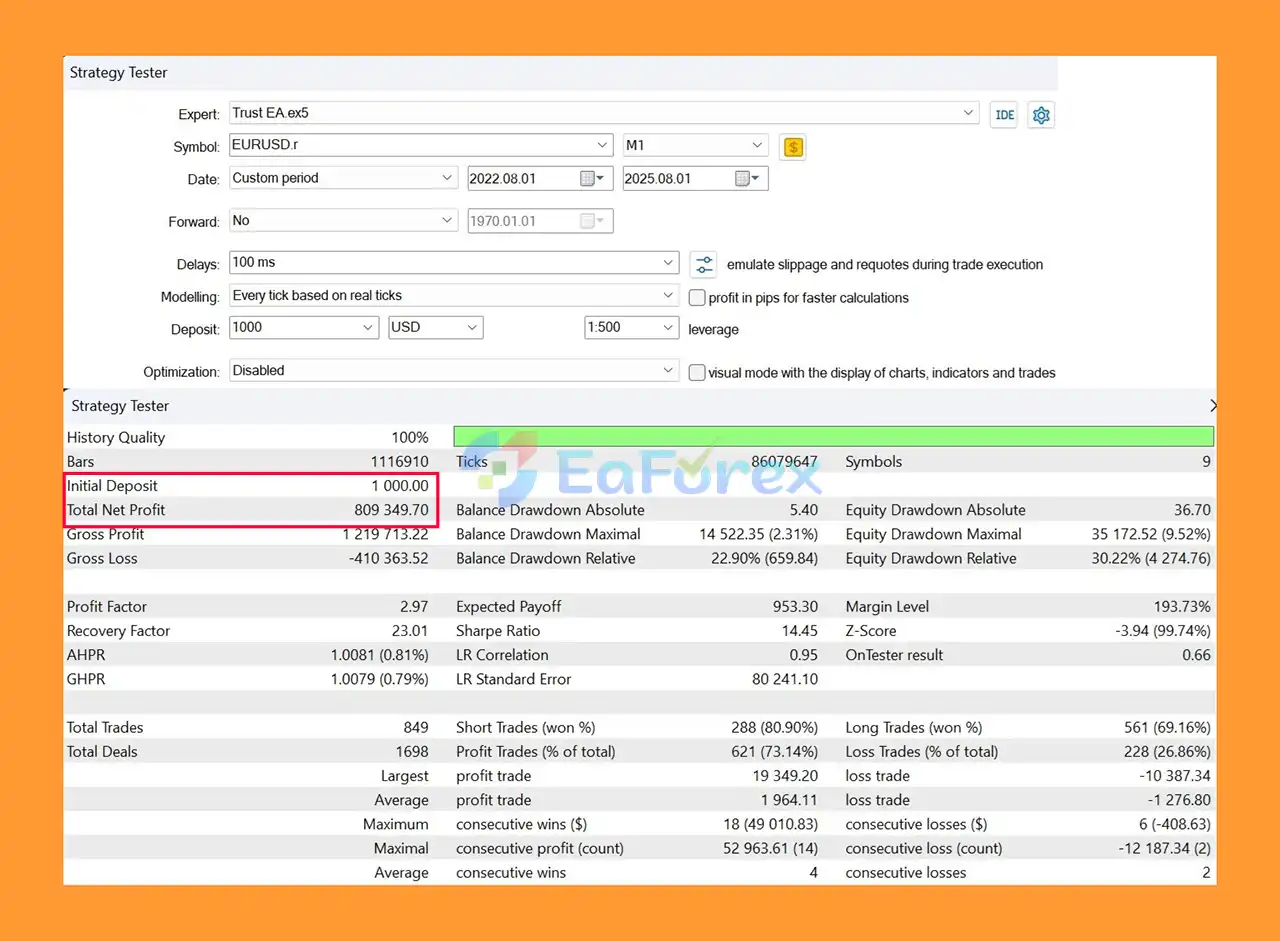Select the upper Strategy Tester panel title
The image size is (1280, 941).
(x=119, y=73)
